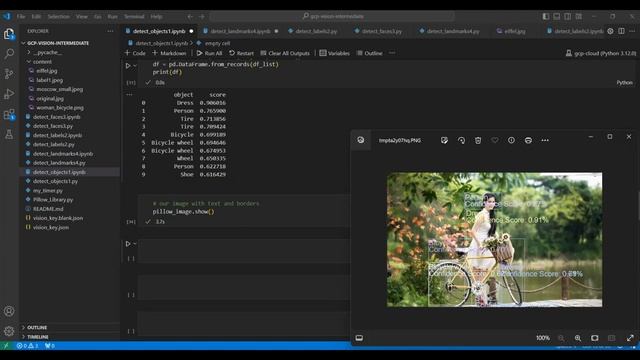Run the first empty cell
This screenshot has height=360, width=640.
tap(128, 244)
